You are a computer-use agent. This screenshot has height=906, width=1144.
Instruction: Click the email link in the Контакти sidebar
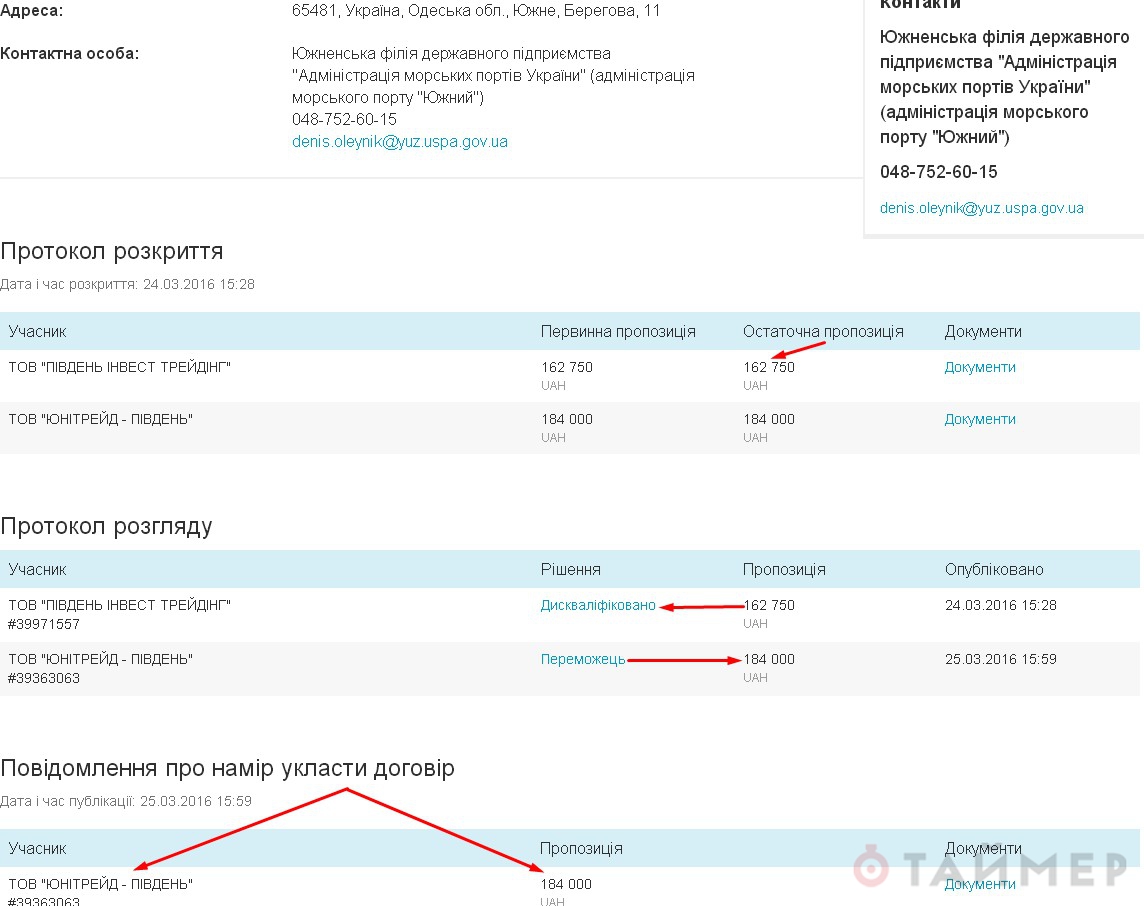coord(981,209)
